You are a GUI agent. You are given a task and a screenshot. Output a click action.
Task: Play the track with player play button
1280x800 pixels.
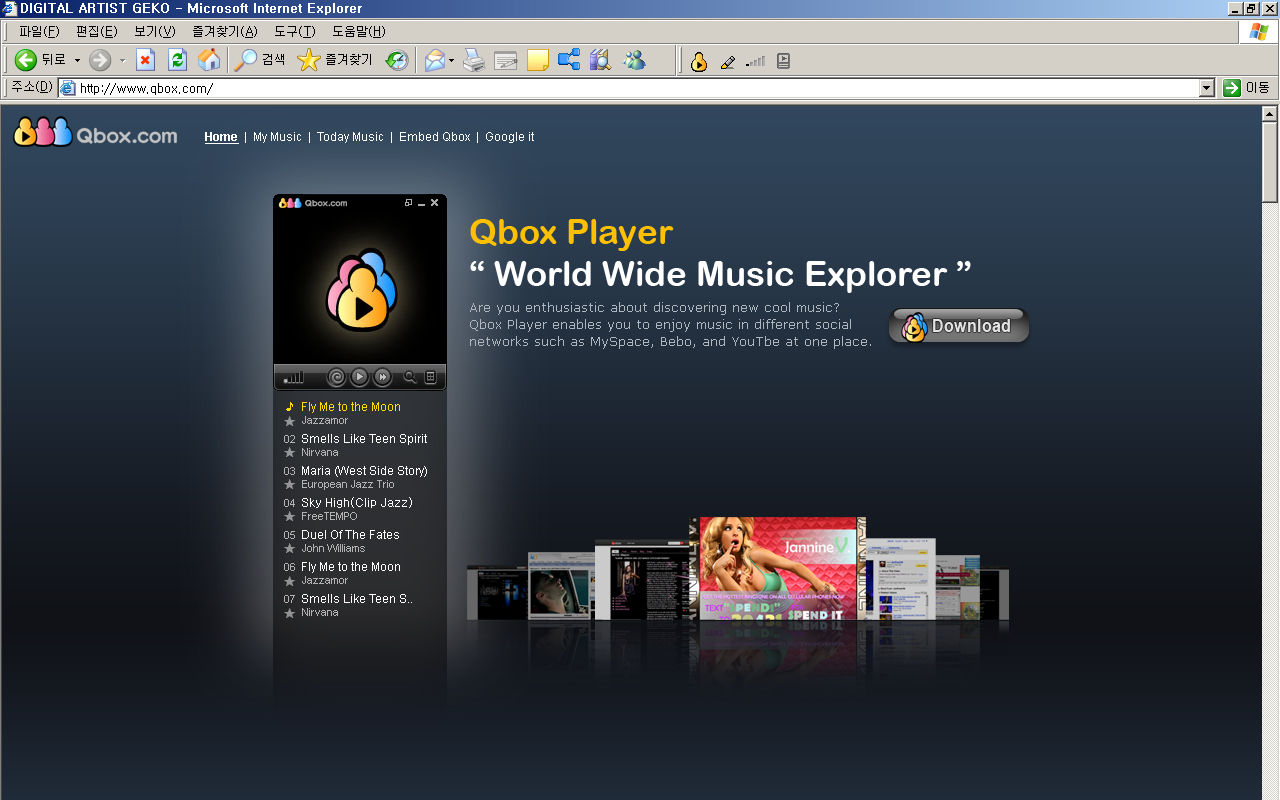click(x=360, y=377)
